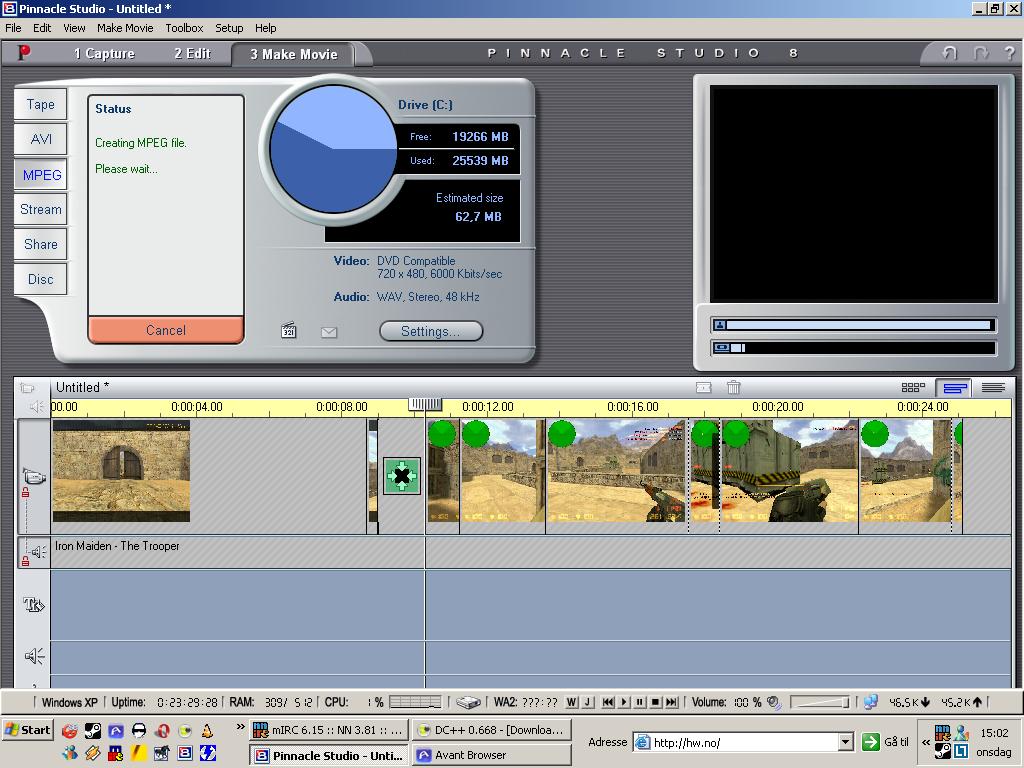The image size is (1024, 768).
Task: Click the title overlay track icon
Action: click(x=33, y=604)
